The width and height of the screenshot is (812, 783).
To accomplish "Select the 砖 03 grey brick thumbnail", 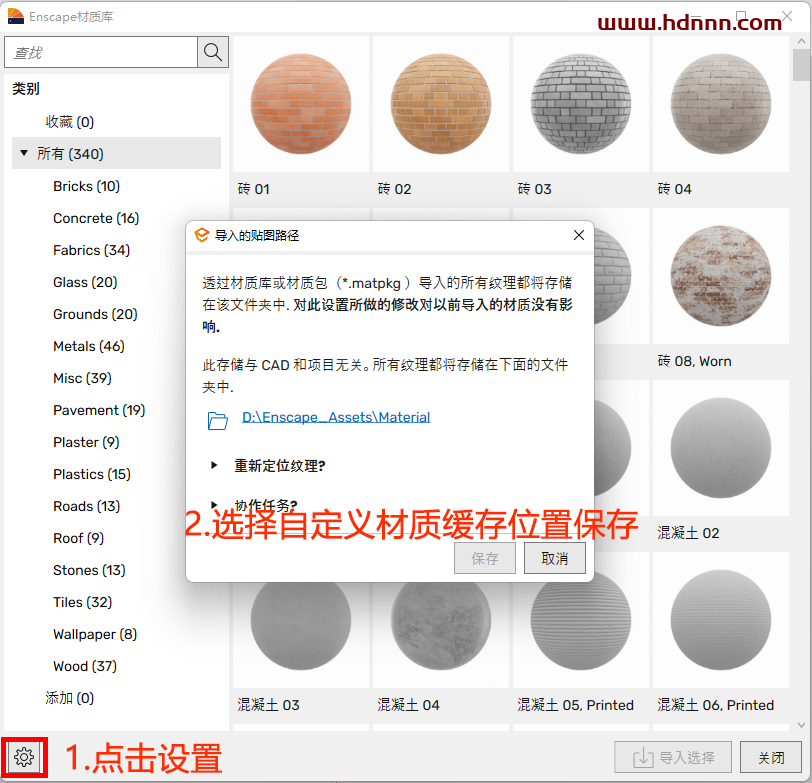I will [x=581, y=104].
